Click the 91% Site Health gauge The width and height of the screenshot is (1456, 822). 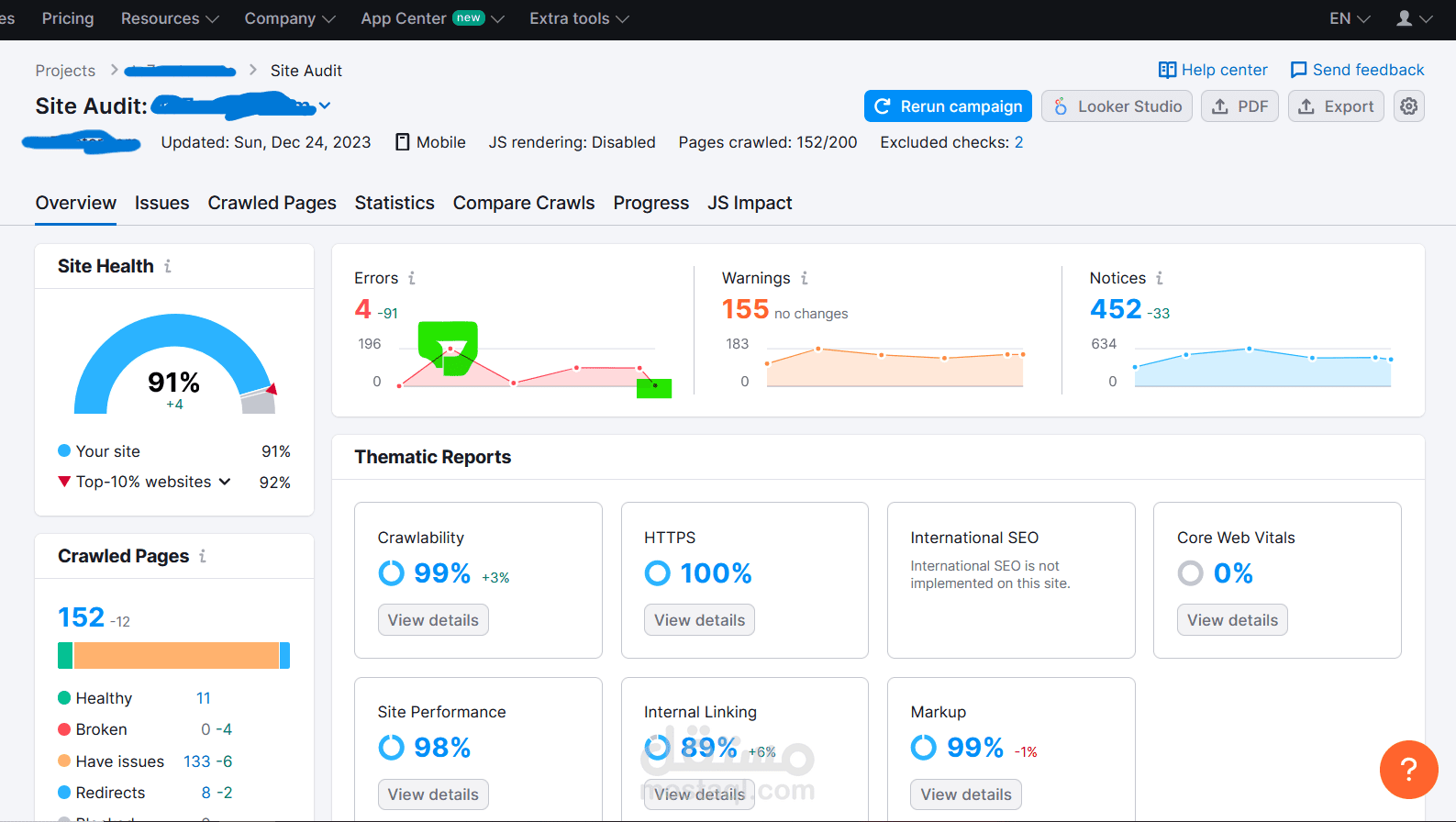tap(174, 364)
